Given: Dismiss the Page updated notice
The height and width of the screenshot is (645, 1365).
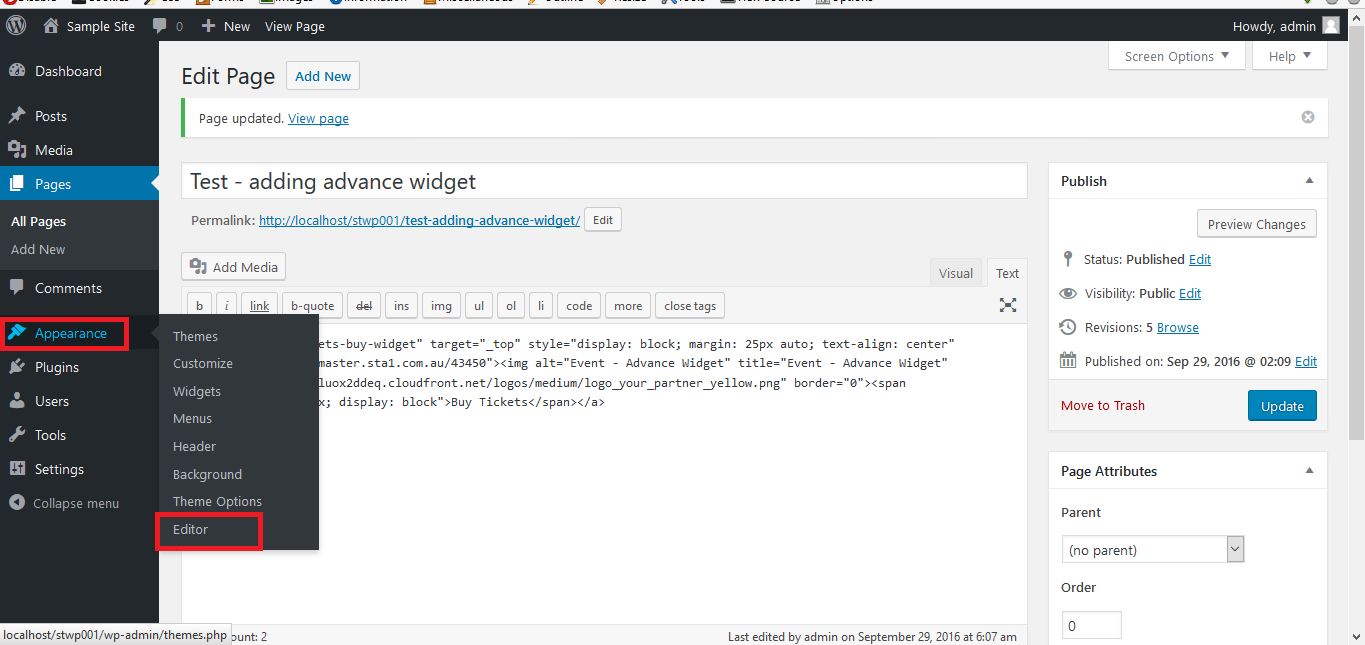Looking at the screenshot, I should (1308, 117).
